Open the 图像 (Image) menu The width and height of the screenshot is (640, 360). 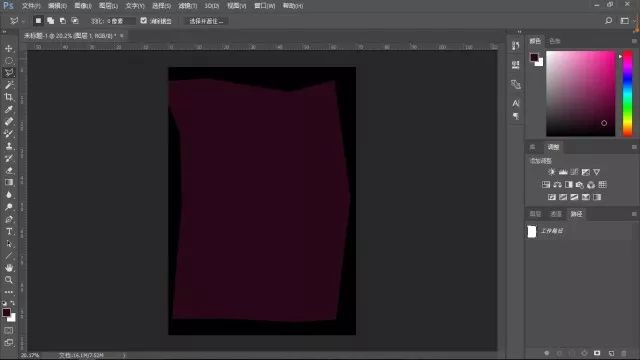click(83, 6)
